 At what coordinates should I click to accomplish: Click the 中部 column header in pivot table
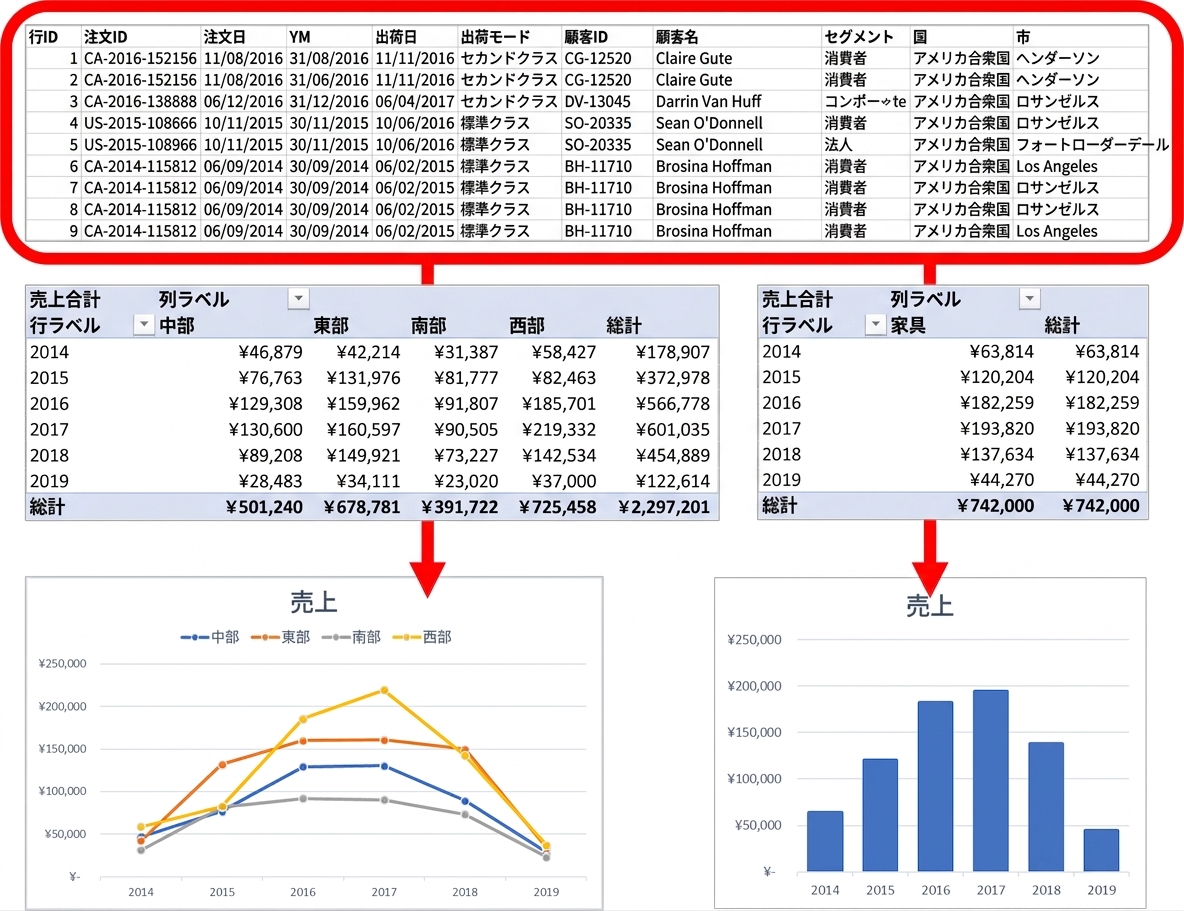[177, 326]
